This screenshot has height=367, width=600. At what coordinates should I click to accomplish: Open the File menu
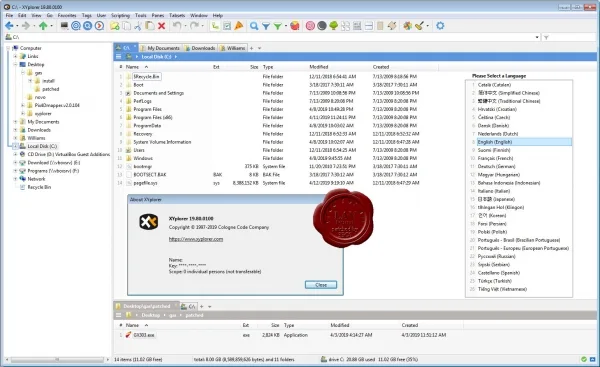(9, 15)
